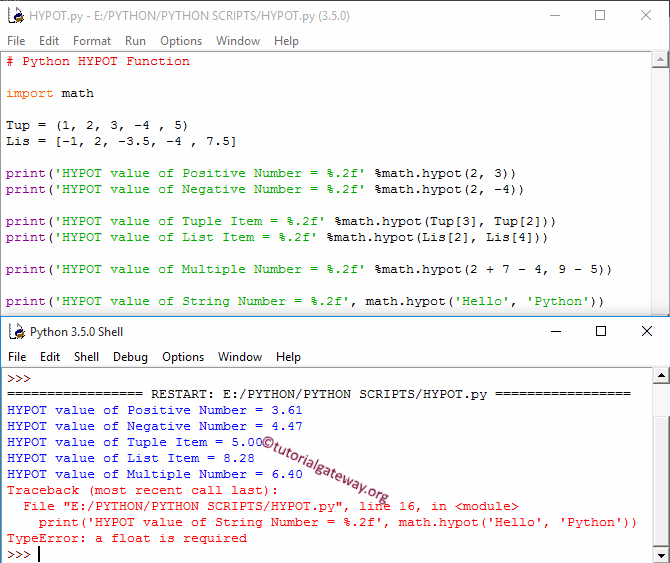Click the editor print line for Tuple Item
This screenshot has width=670, height=563.
tap(281, 221)
